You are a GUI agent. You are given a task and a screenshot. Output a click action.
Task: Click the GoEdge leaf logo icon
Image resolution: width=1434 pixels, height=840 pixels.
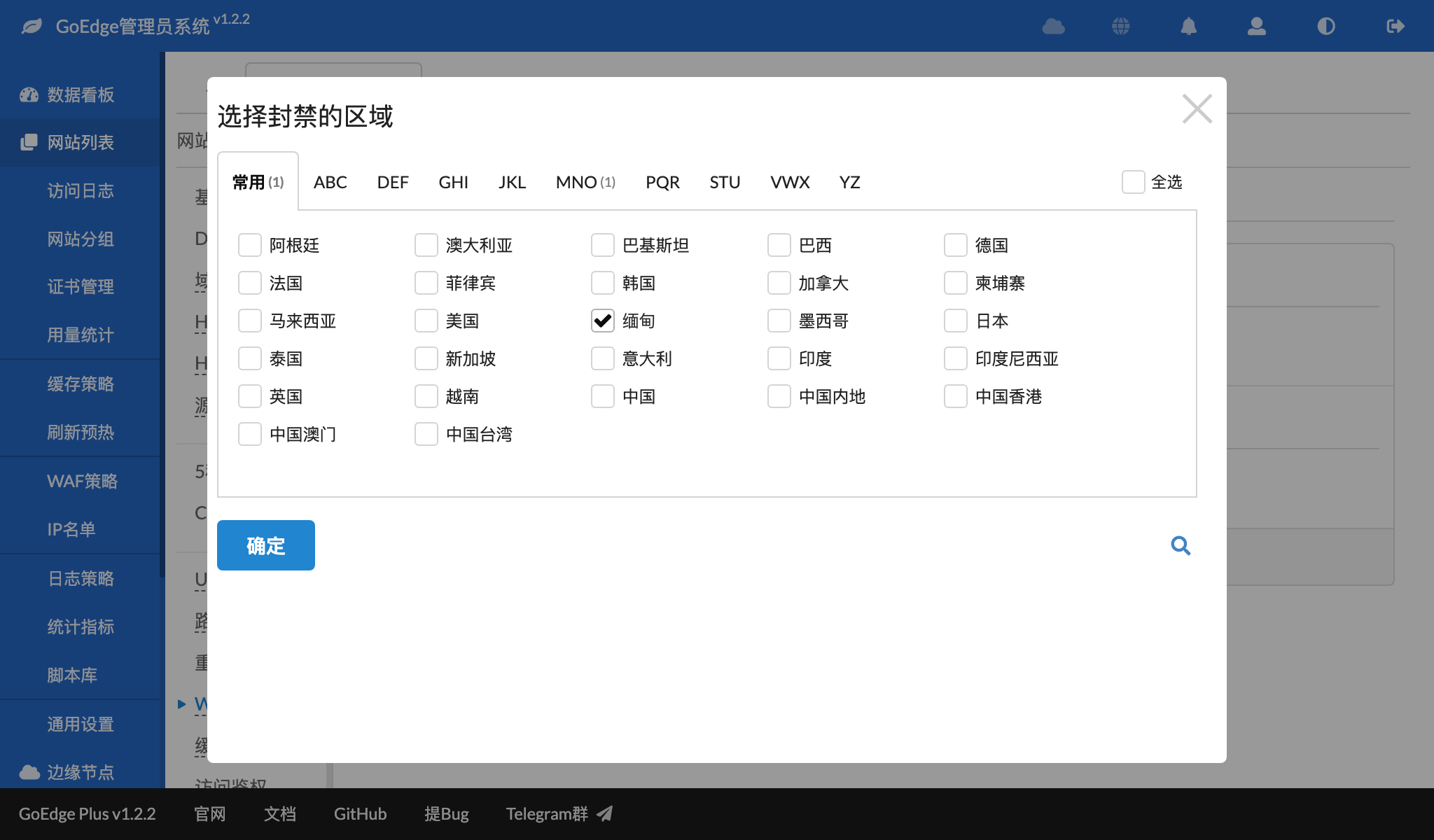coord(32,27)
